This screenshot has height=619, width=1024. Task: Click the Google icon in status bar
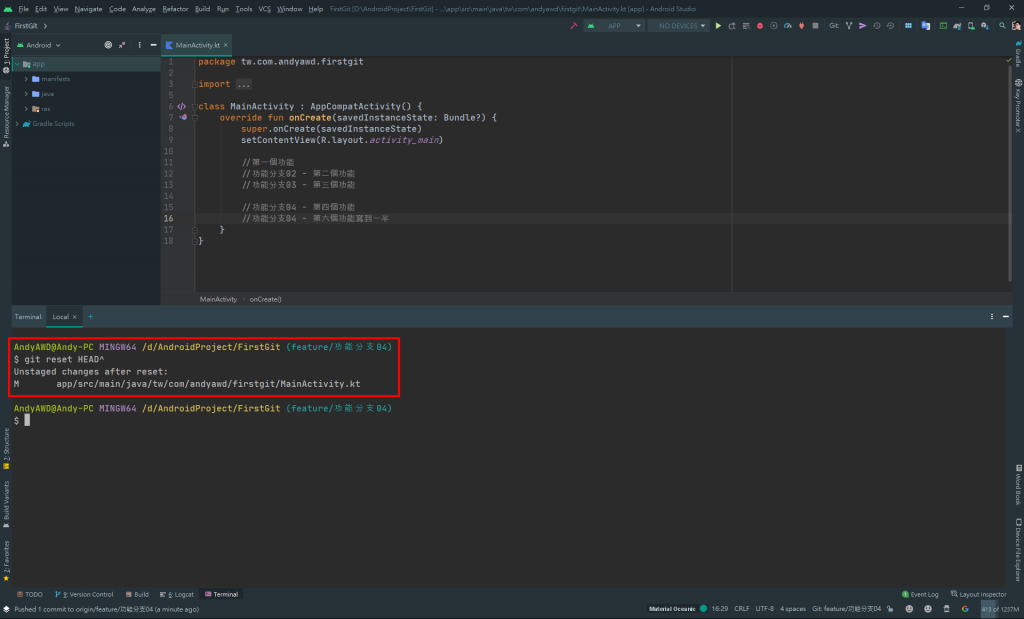tap(965, 609)
